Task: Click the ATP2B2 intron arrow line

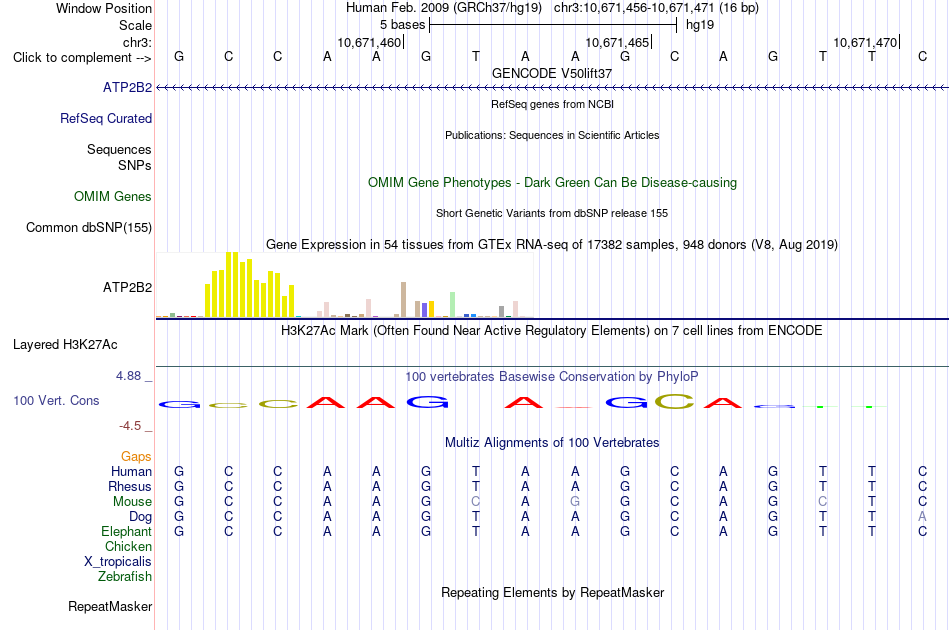Action: tap(552, 88)
